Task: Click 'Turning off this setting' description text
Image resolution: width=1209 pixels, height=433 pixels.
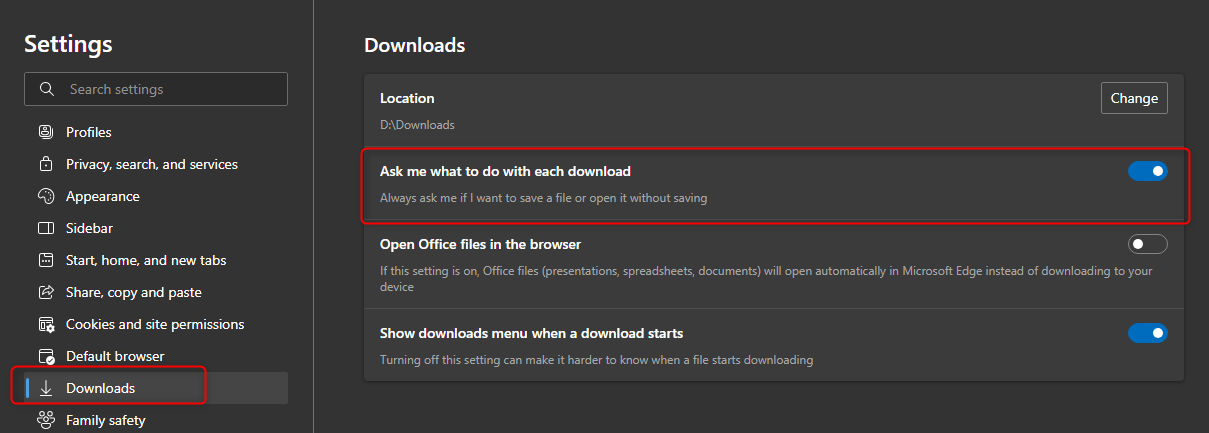Action: (596, 360)
